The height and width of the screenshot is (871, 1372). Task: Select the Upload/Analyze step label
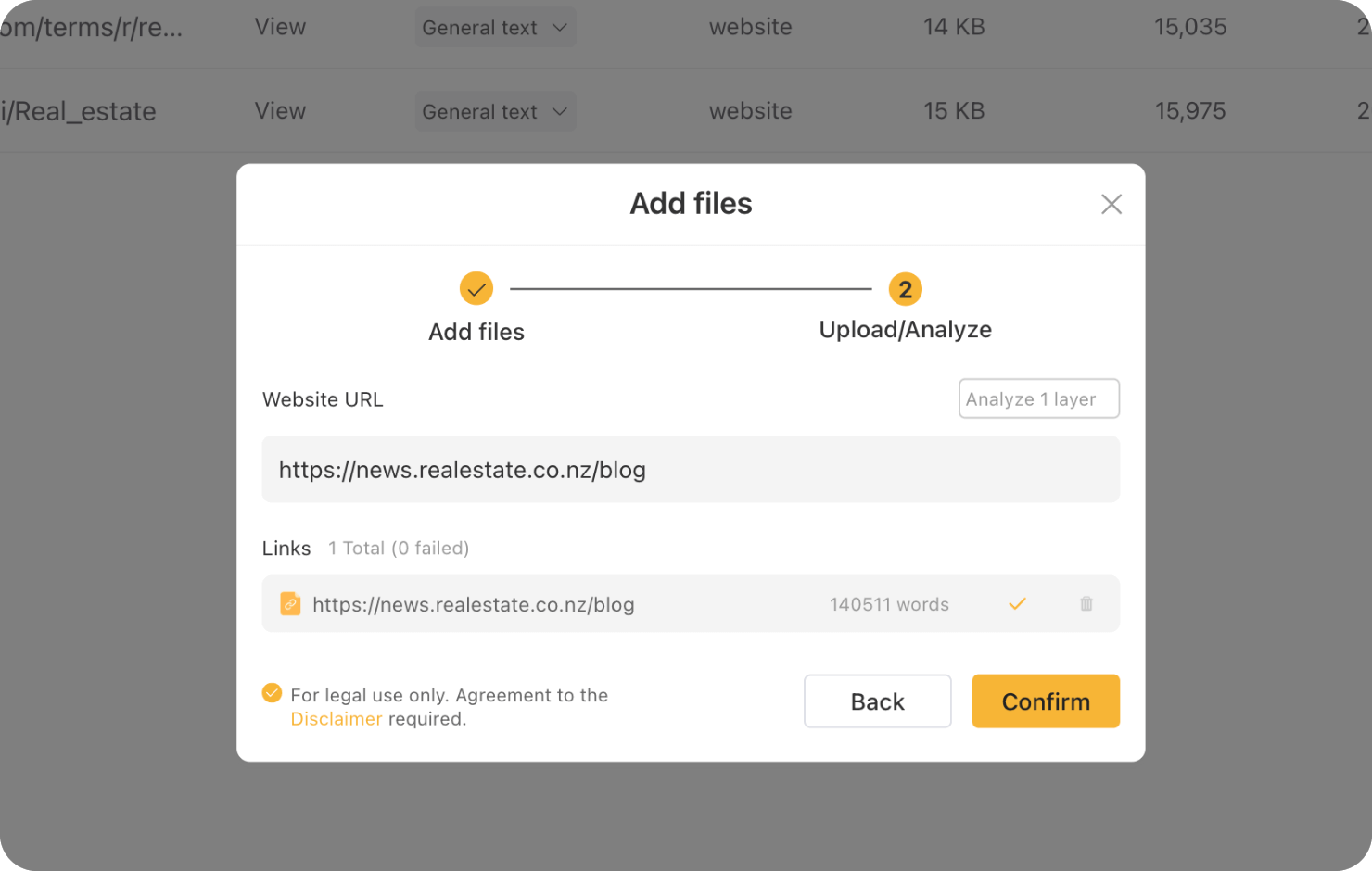tap(905, 330)
